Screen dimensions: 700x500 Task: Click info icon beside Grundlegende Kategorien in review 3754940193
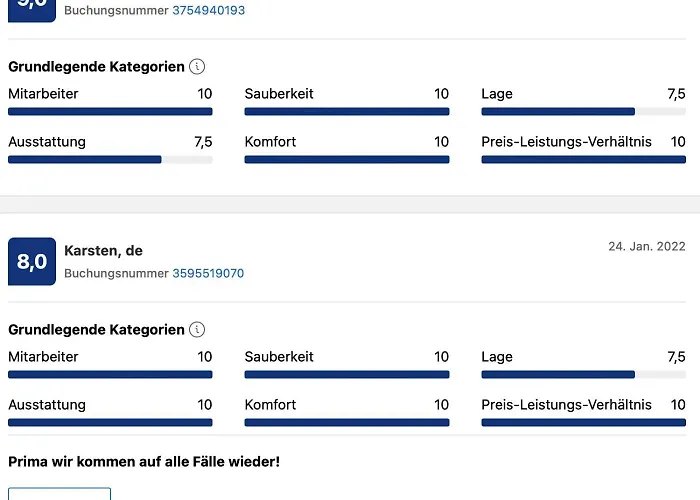click(x=197, y=67)
